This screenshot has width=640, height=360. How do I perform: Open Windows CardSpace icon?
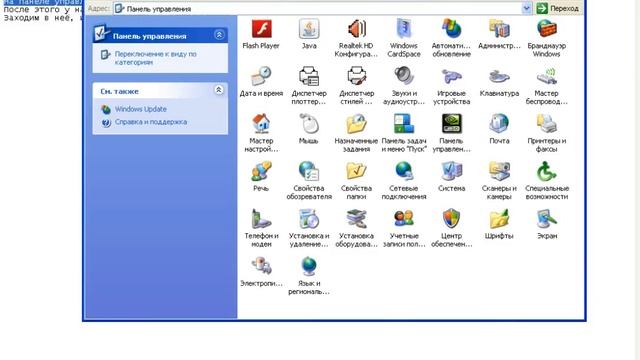click(x=404, y=29)
